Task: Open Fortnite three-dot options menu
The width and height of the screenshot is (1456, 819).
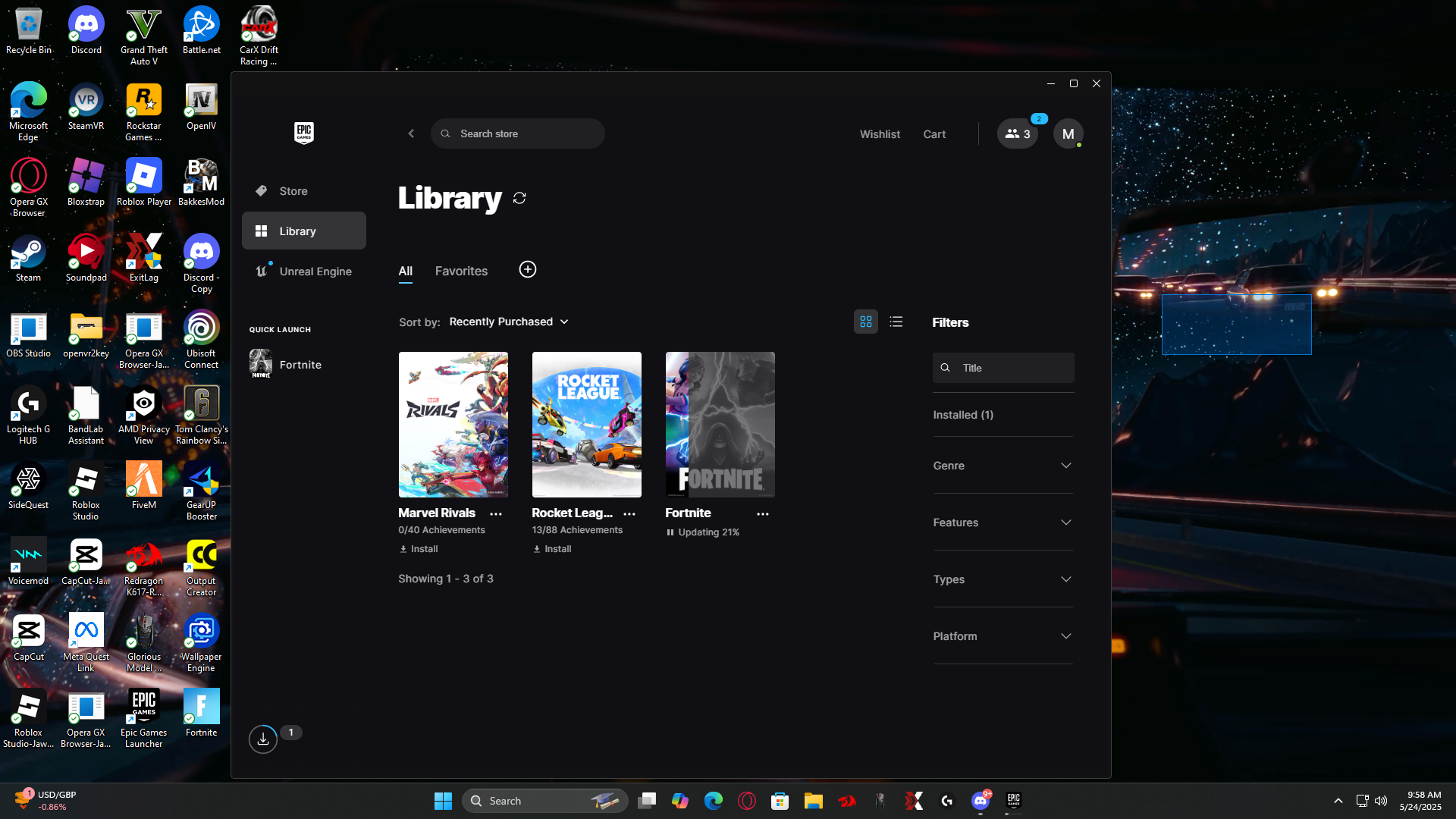Action: pyautogui.click(x=763, y=514)
